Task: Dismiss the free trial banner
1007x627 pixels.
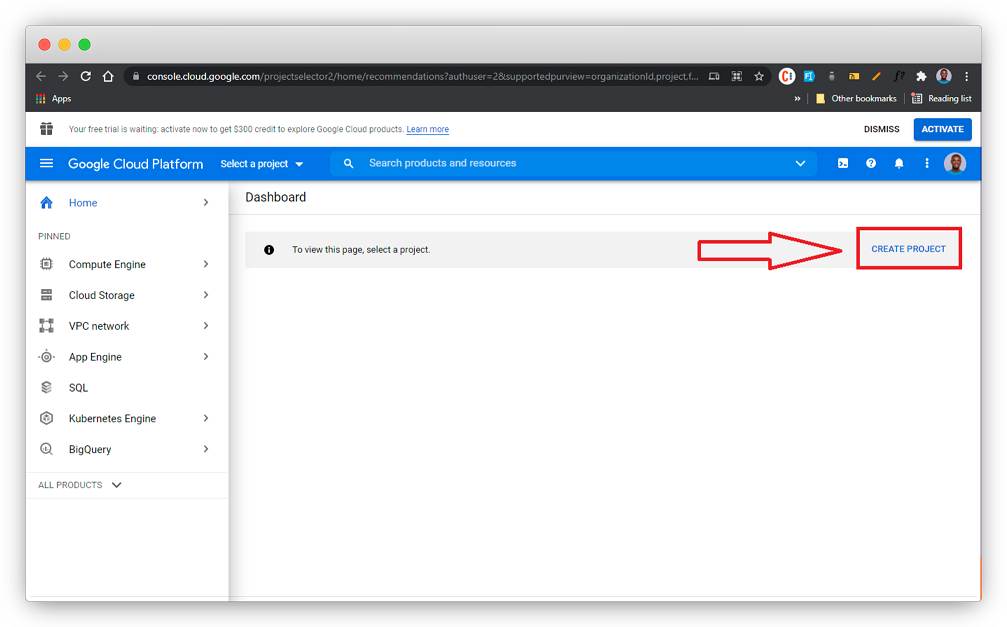Action: coord(881,129)
